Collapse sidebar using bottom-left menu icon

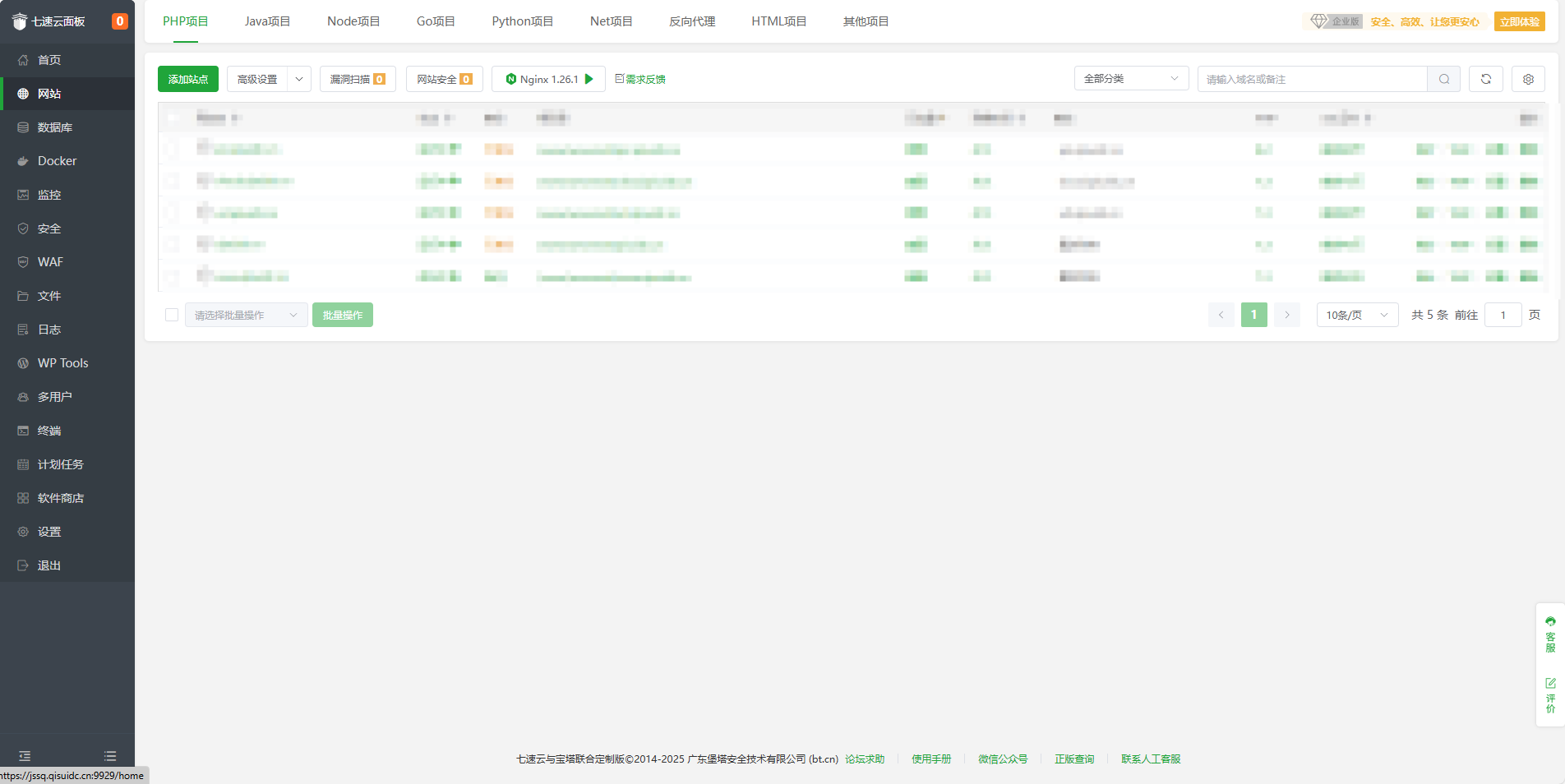click(25, 756)
